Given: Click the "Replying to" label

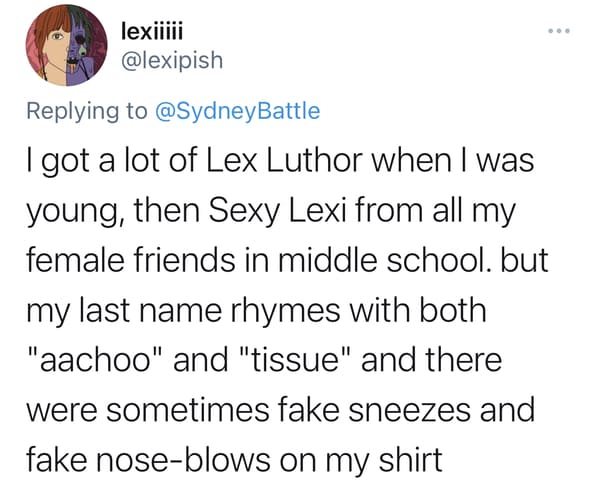Looking at the screenshot, I should coord(87,111).
